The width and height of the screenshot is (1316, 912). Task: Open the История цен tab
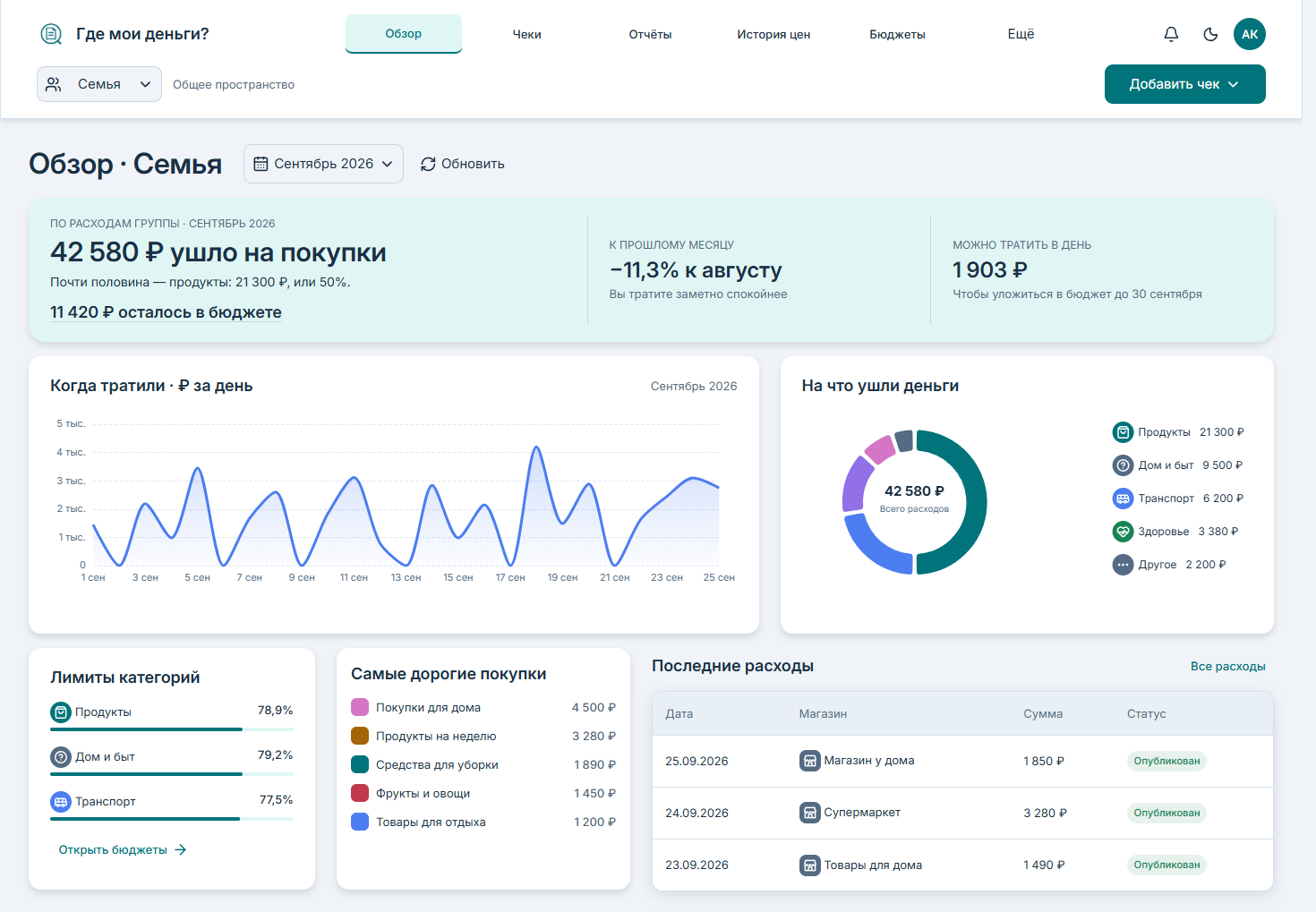[x=773, y=34]
